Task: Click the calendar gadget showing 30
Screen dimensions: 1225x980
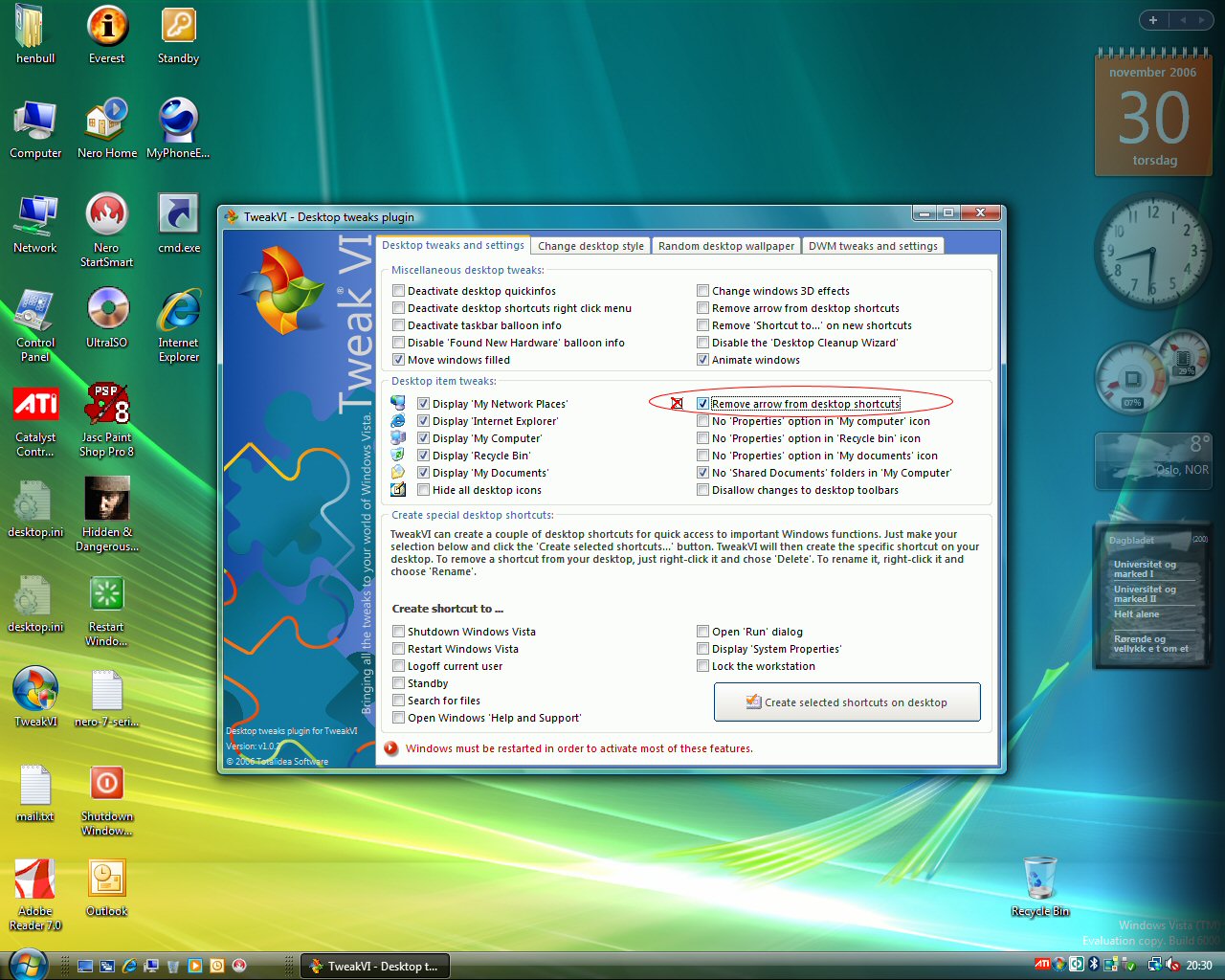Action: (1153, 113)
